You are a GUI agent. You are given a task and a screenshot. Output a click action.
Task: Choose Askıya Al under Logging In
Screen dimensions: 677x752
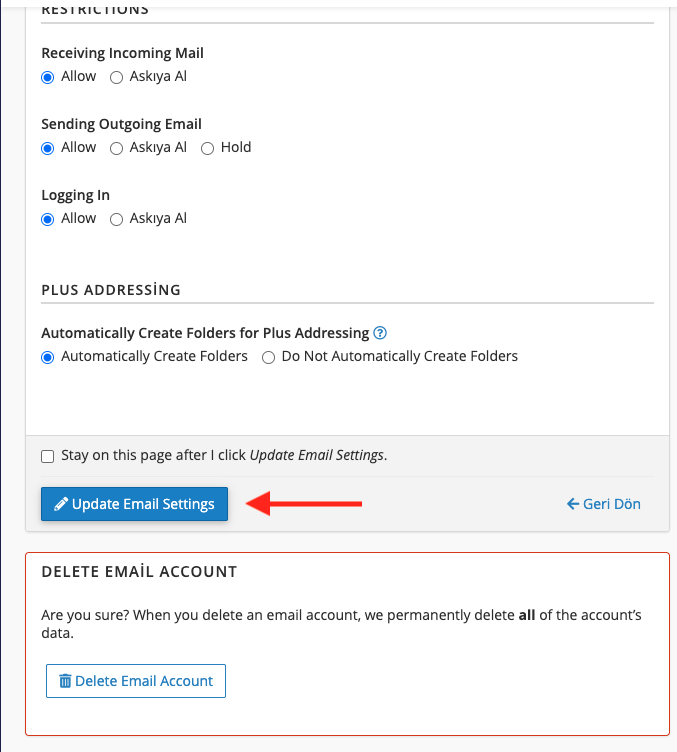click(116, 219)
